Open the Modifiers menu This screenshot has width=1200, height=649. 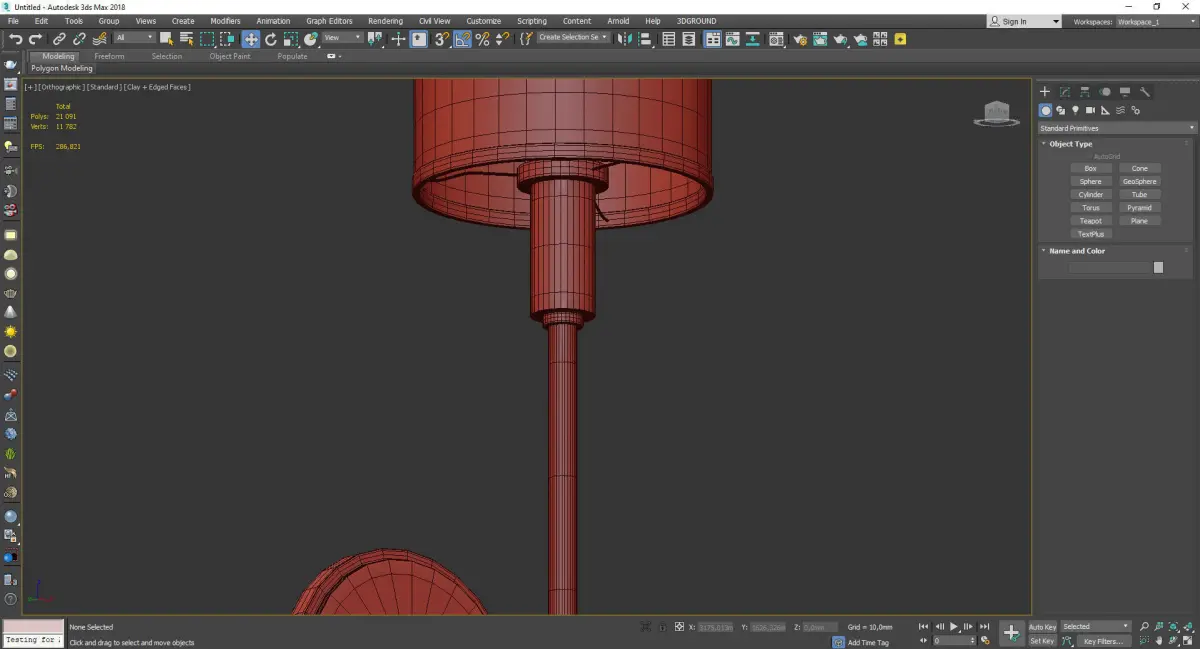(225, 21)
